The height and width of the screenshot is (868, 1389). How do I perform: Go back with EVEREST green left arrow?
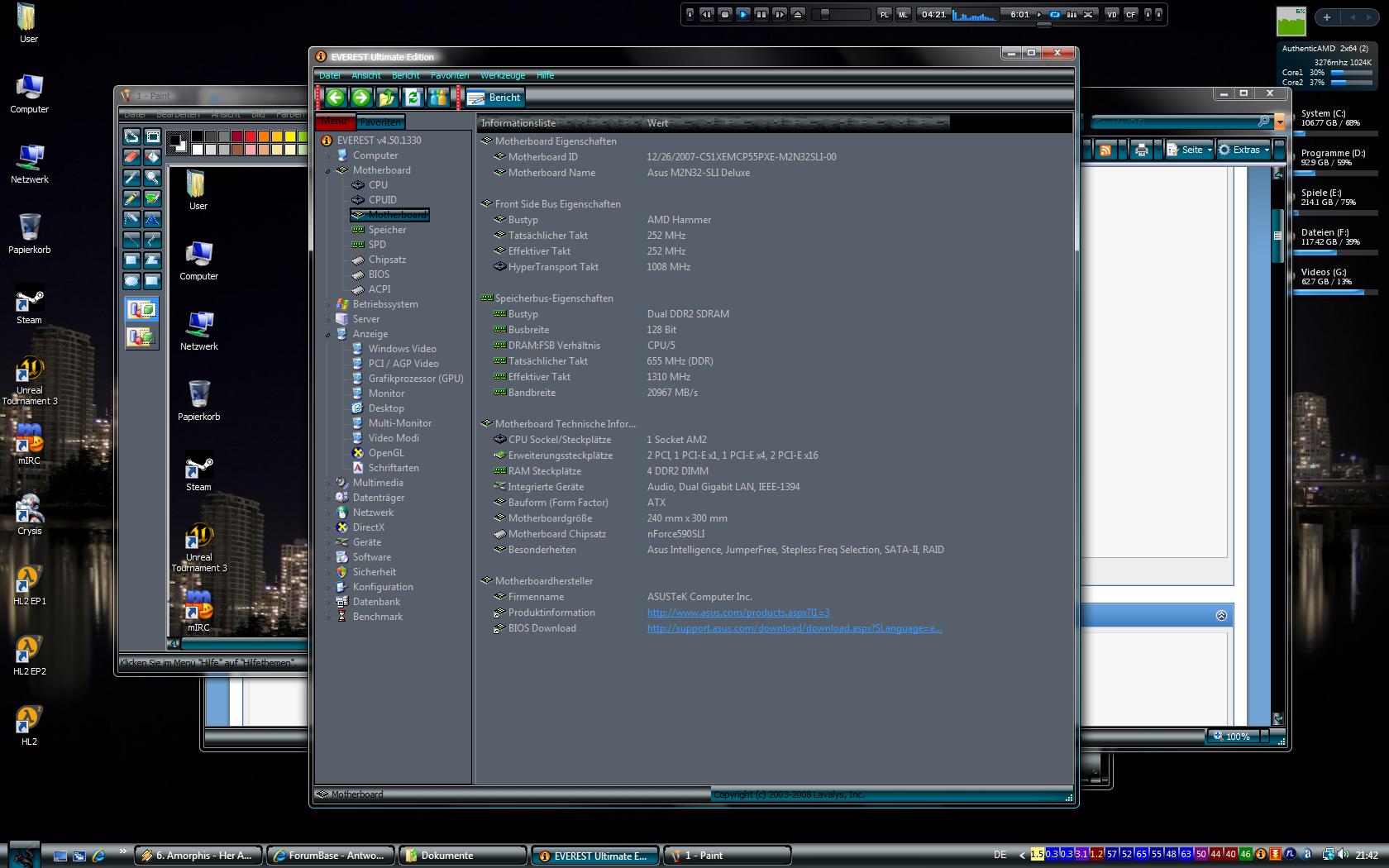tap(335, 98)
